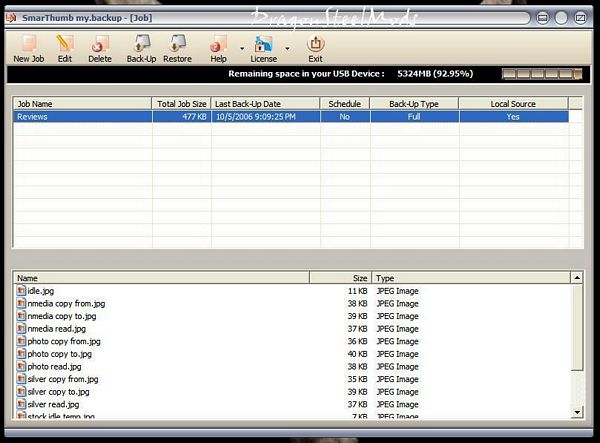This screenshot has width=600, height=443.
Task: Click the Remaining USB space progress bar
Action: 542,74
